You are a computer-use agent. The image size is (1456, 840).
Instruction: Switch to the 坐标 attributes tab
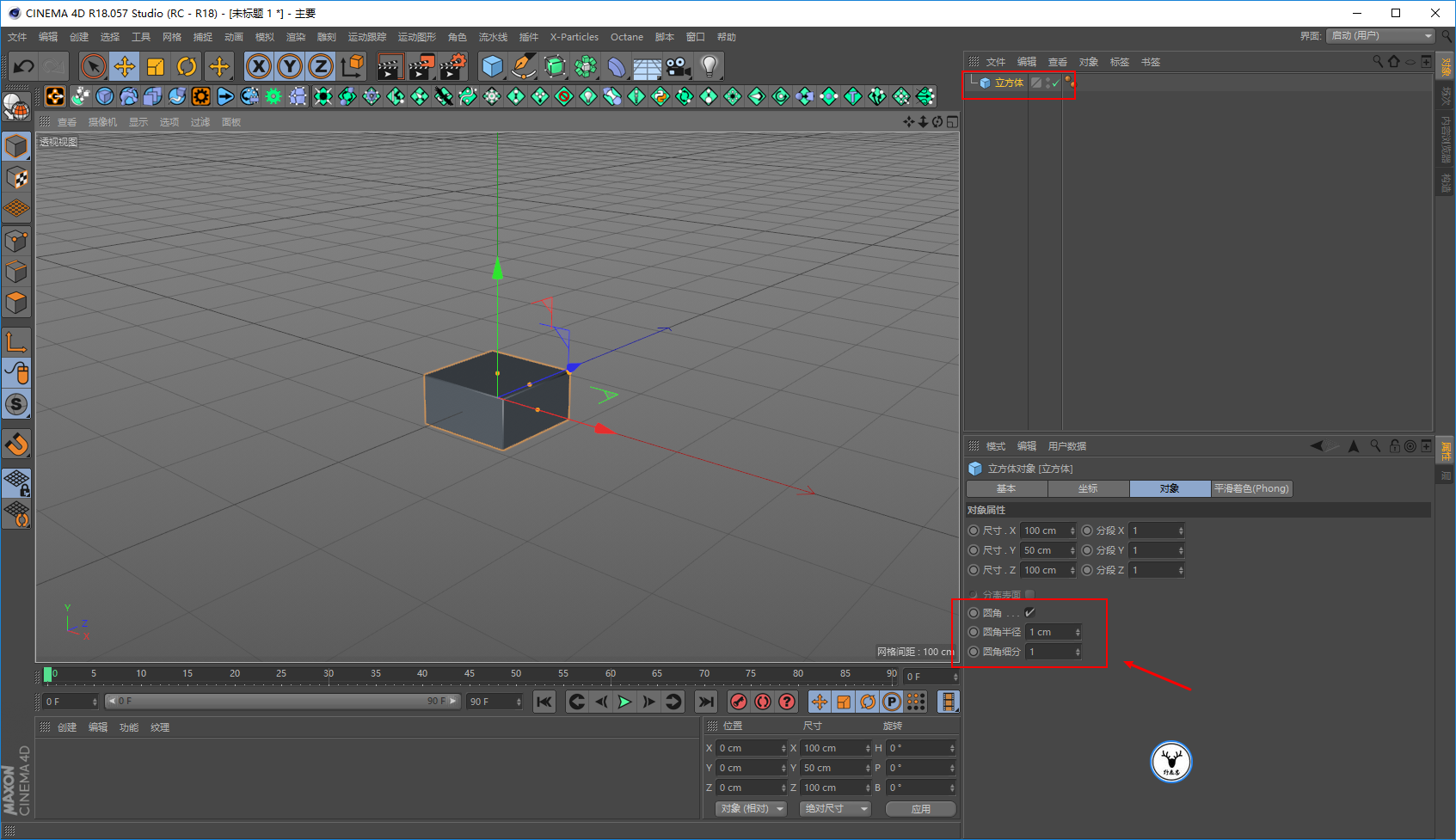coord(1089,488)
